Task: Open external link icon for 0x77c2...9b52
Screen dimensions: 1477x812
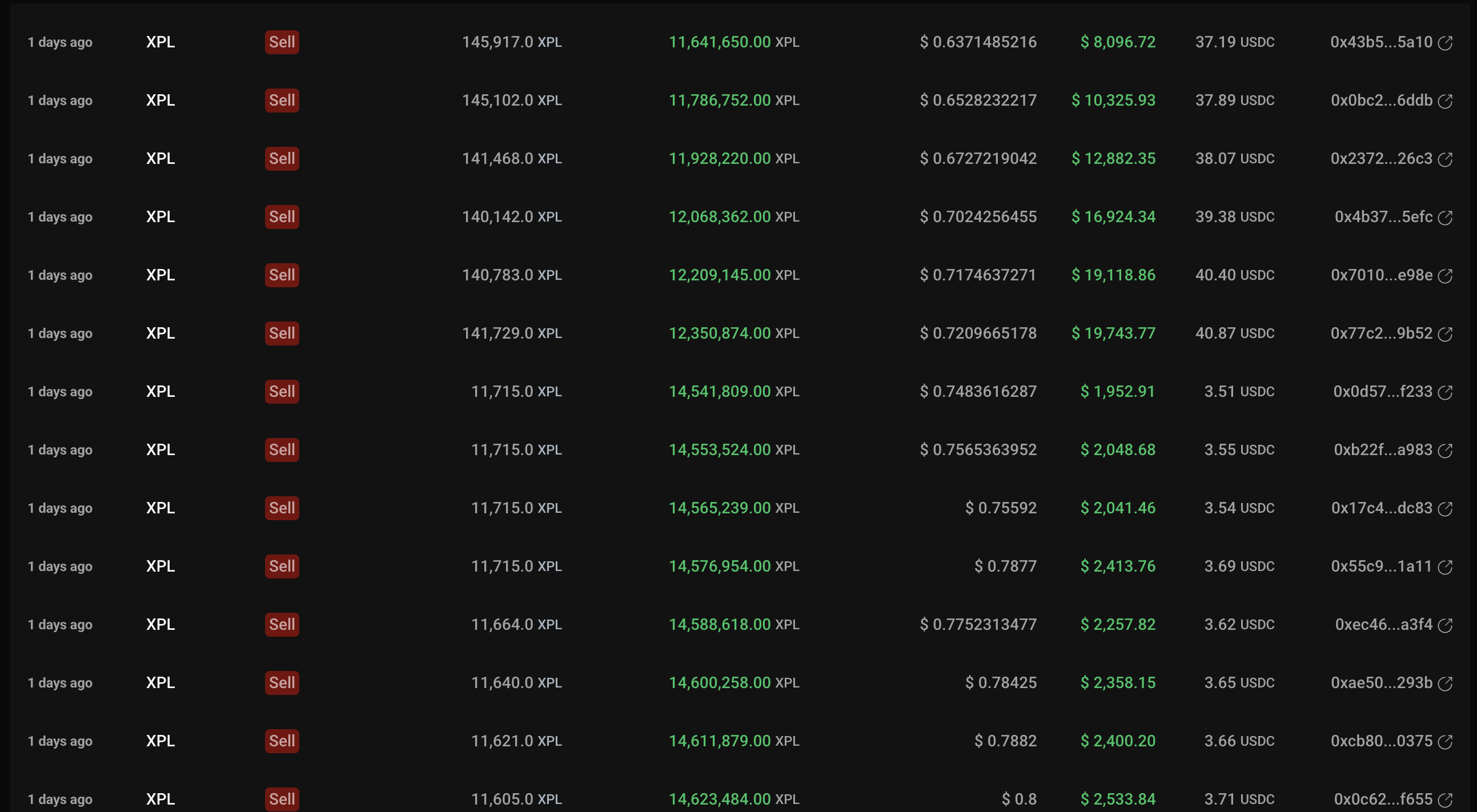Action: coord(1445,334)
